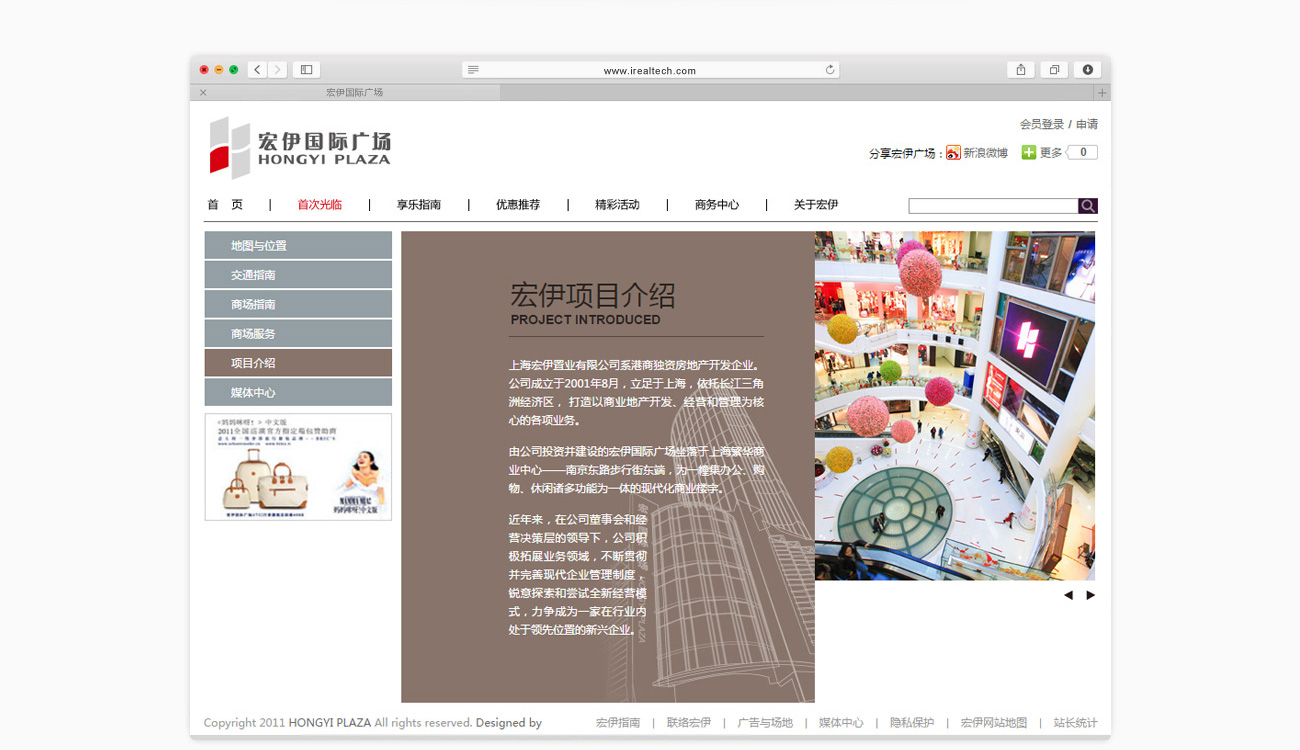The height and width of the screenshot is (750, 1300).
Task: Open the luggage advertisement banner
Action: [298, 467]
